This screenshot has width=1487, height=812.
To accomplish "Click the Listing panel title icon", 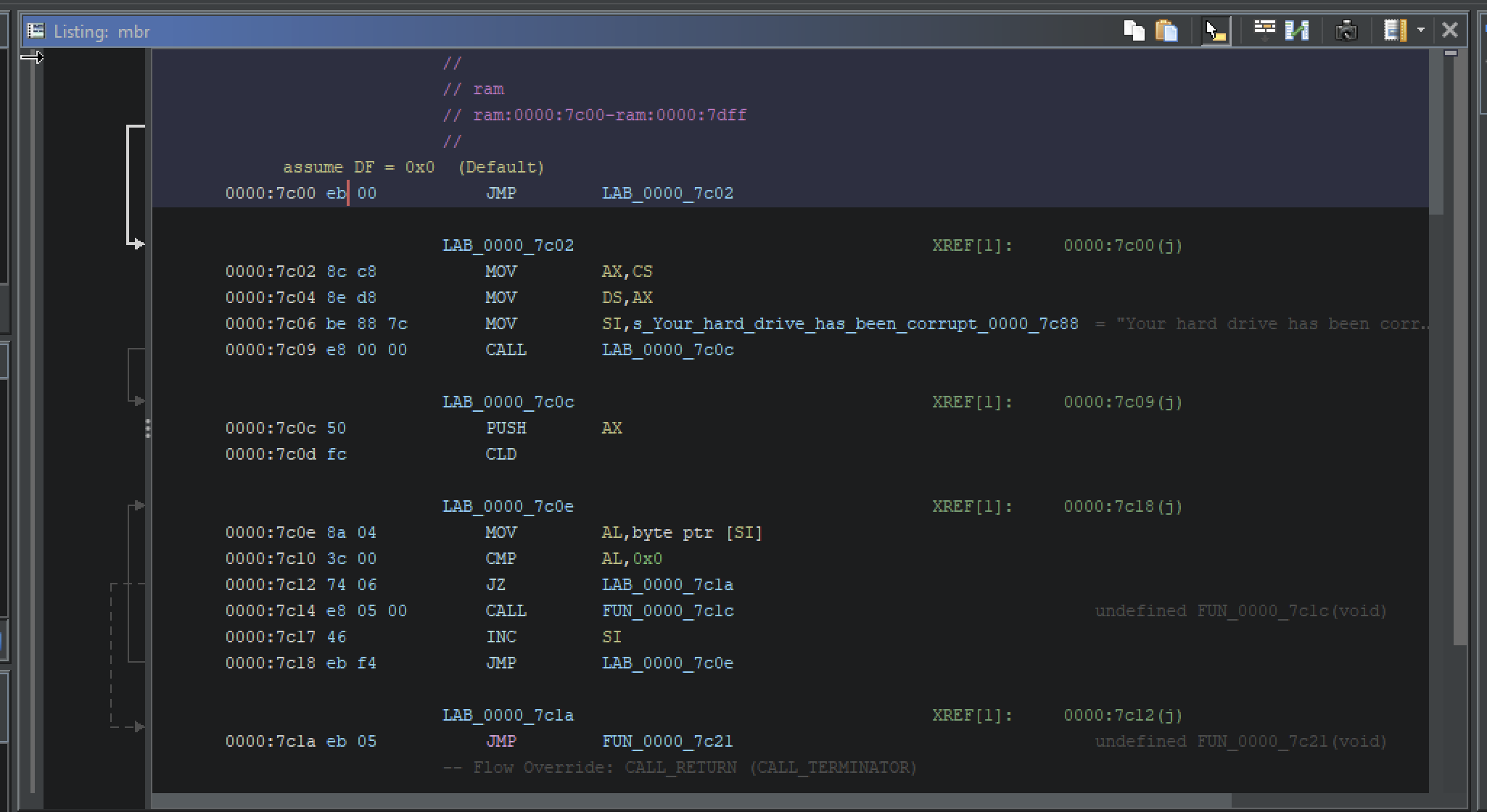I will click(x=36, y=30).
